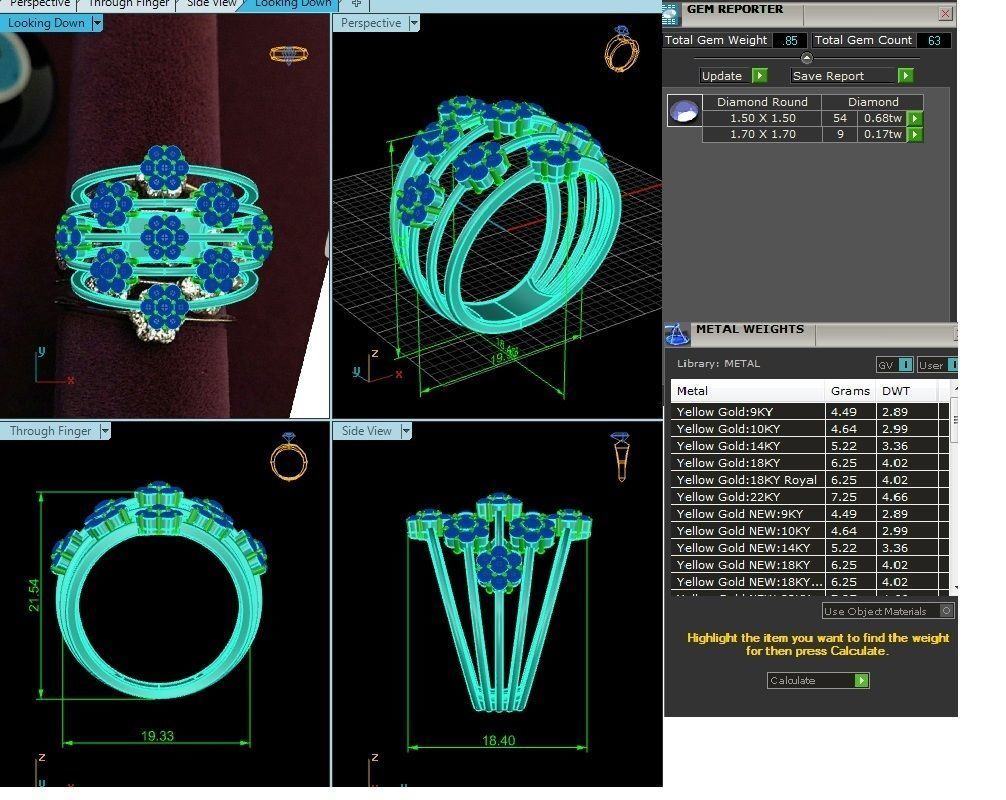The width and height of the screenshot is (1006, 800).
Task: Click the Diamond Round gem thumbnail
Action: pyautogui.click(x=684, y=110)
